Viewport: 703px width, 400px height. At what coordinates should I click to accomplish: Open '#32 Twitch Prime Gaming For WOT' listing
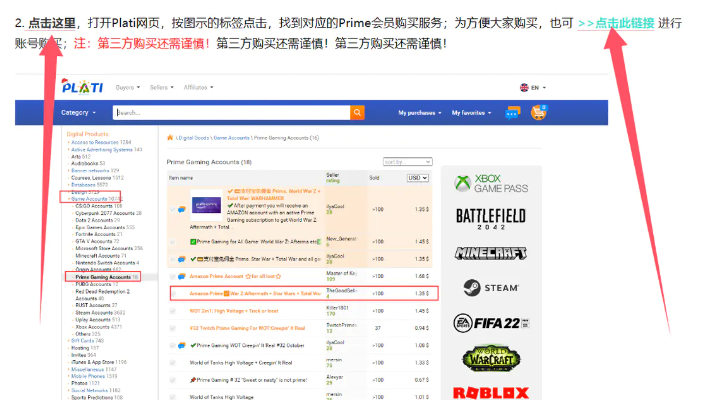tap(247, 328)
